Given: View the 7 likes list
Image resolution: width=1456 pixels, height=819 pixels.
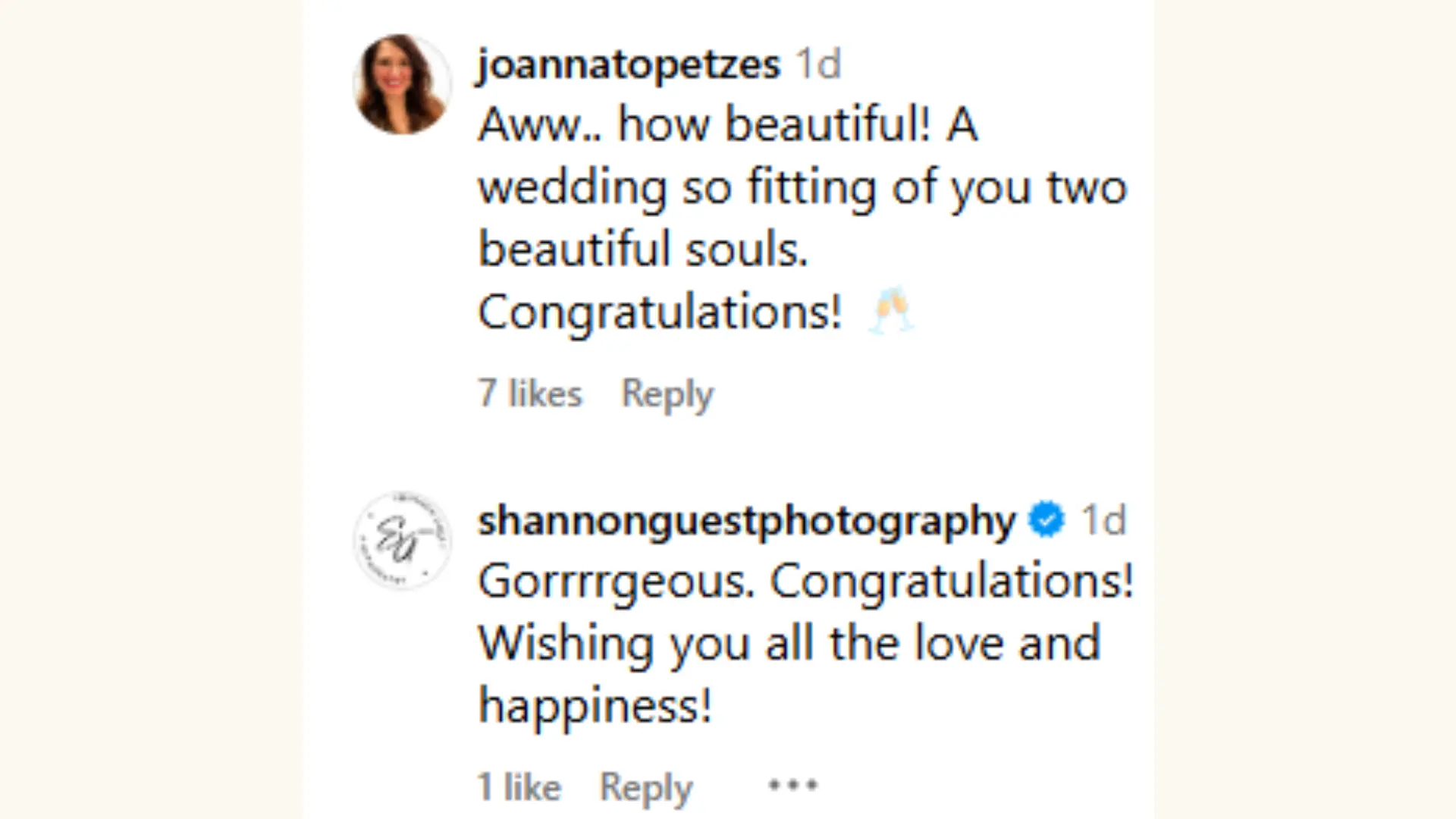Looking at the screenshot, I should click(x=530, y=394).
